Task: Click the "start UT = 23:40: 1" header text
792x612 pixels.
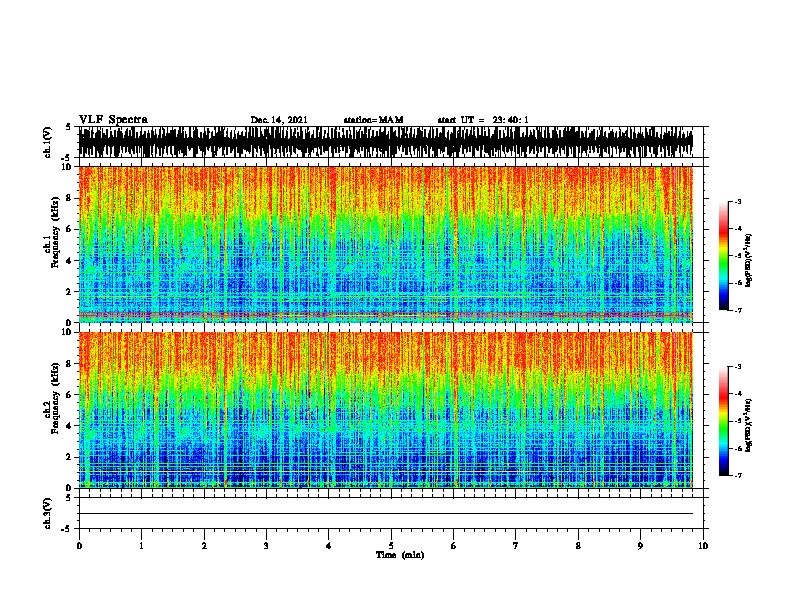Action: click(x=483, y=120)
